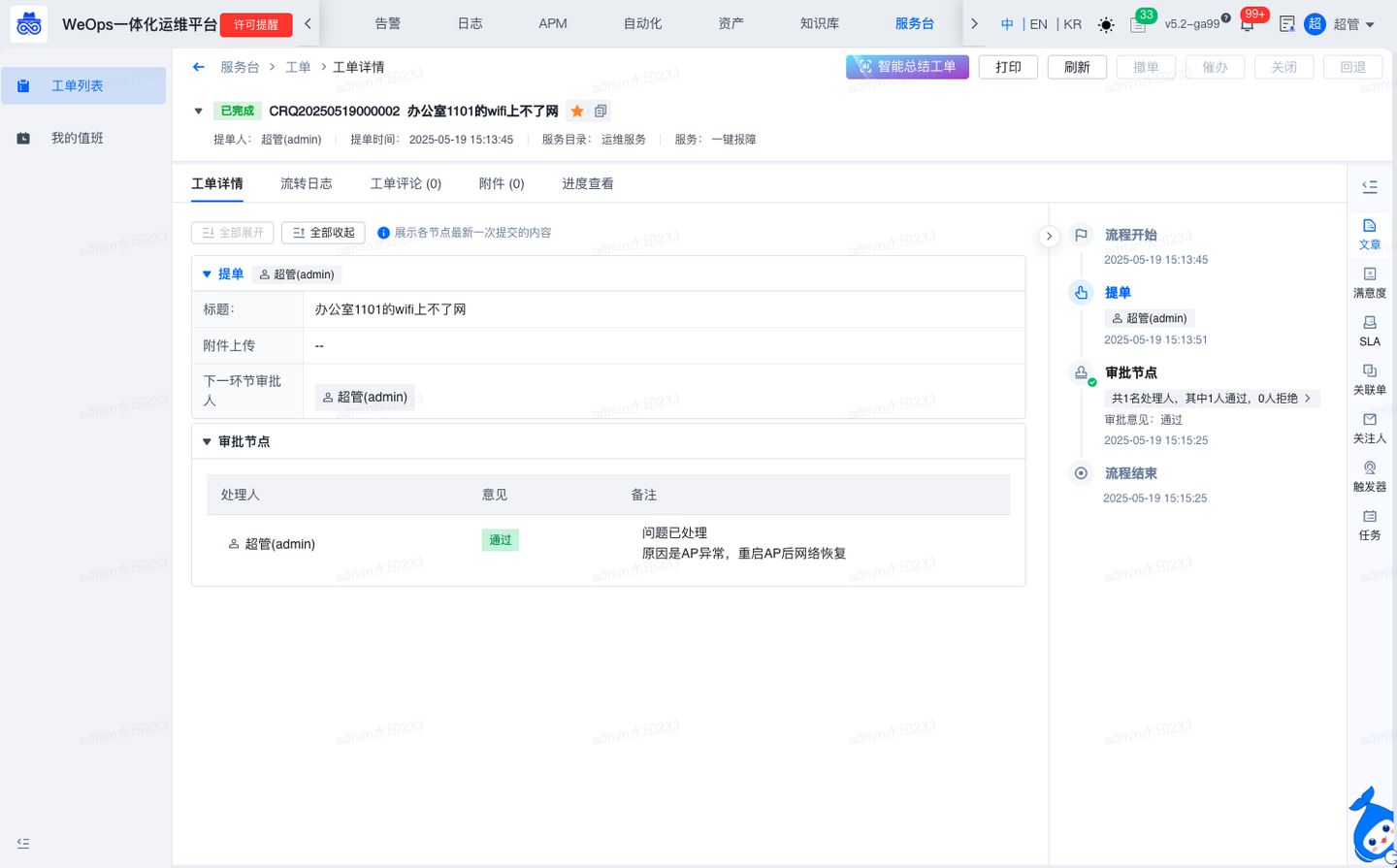Toggle the light/dark theme sun icon
The width and height of the screenshot is (1397, 868).
(x=1106, y=25)
